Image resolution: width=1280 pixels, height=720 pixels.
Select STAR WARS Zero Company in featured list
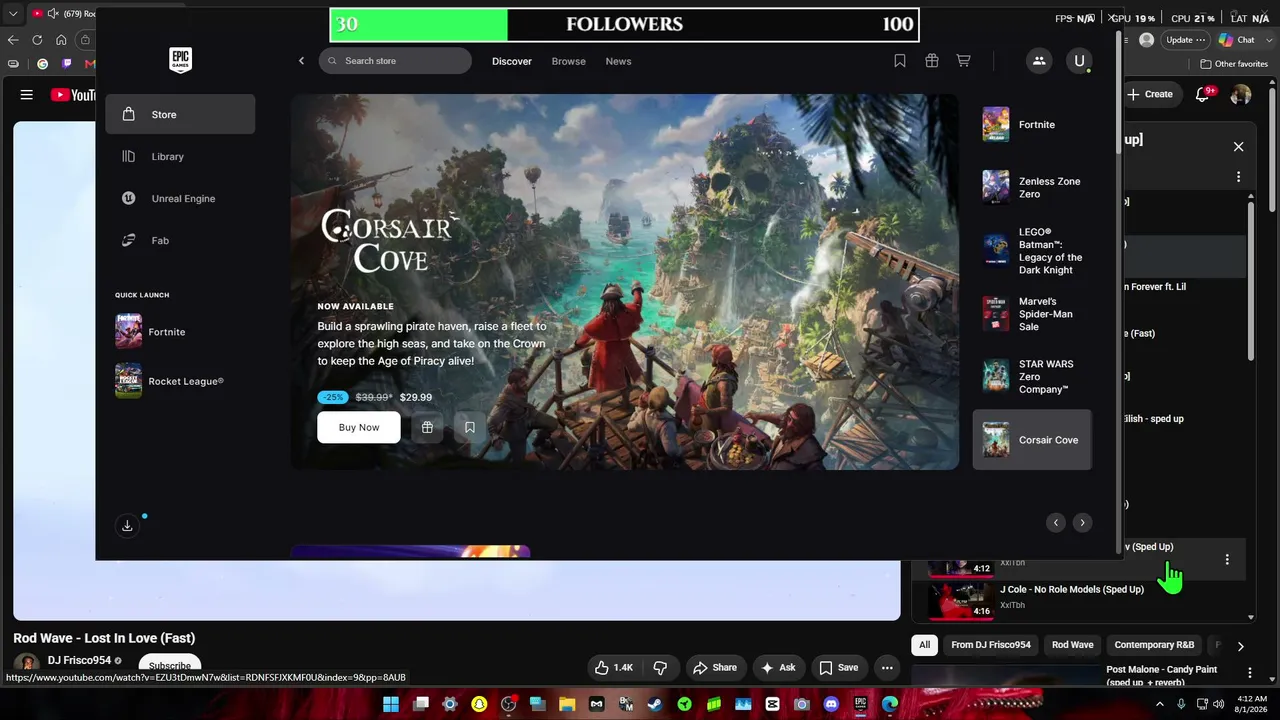point(1032,377)
